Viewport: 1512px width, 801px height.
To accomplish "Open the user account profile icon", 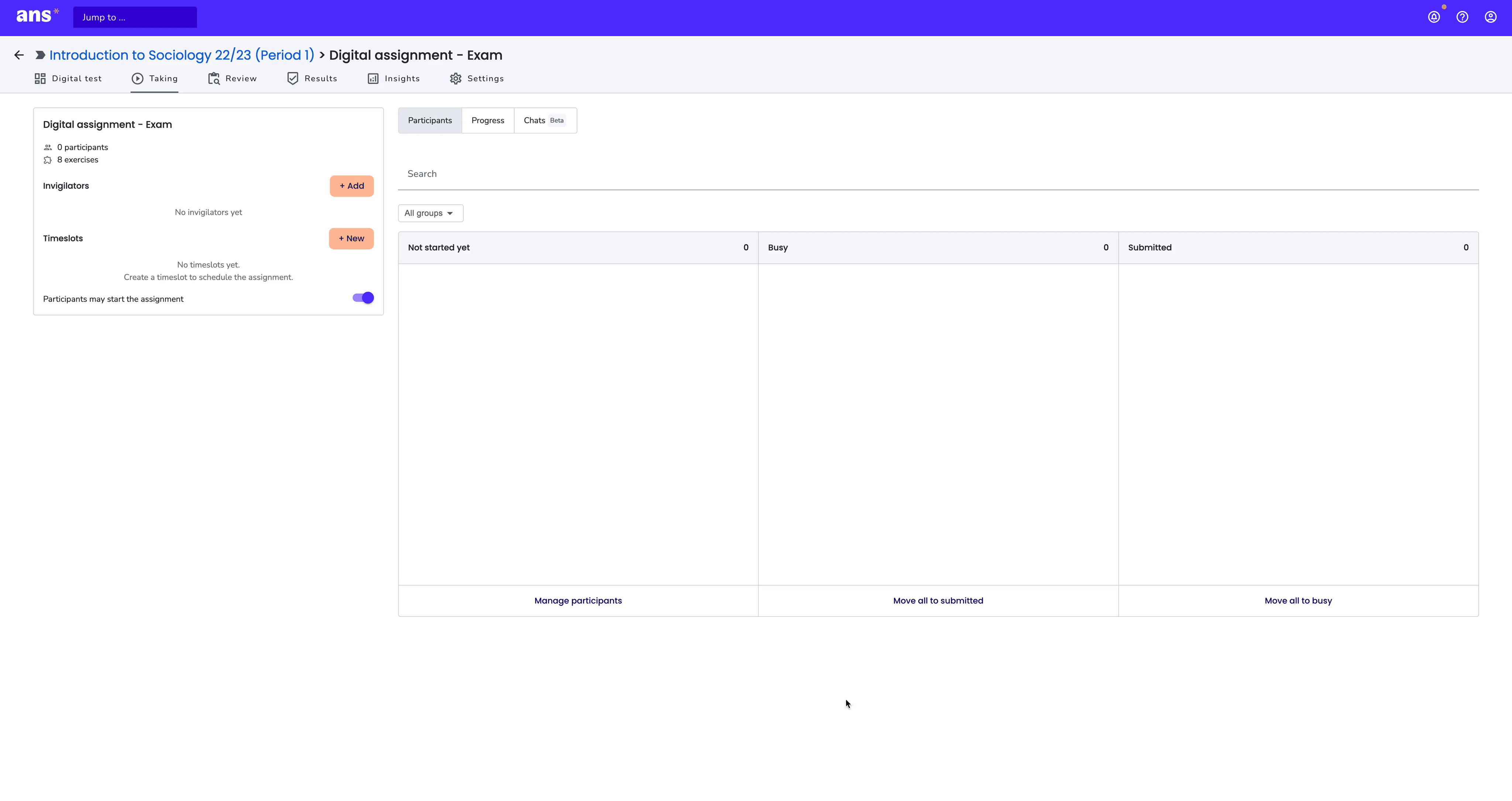I will [1490, 17].
